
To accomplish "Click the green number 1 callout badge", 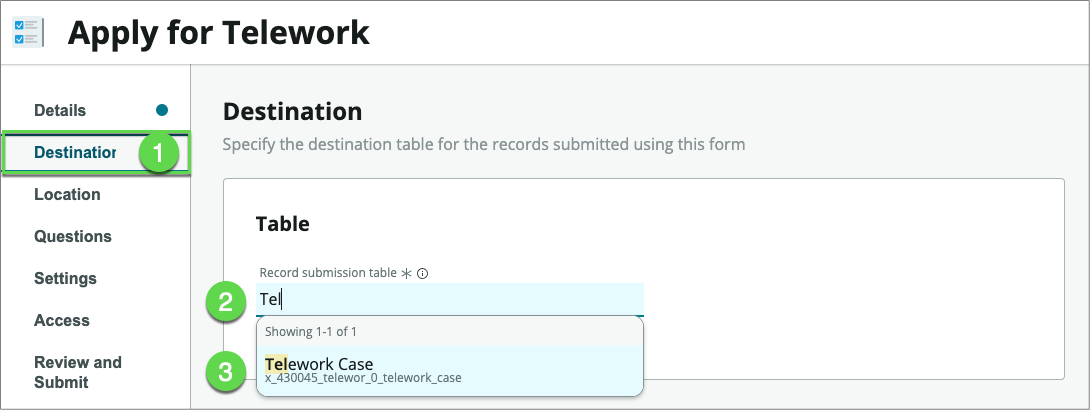I will coord(158,153).
